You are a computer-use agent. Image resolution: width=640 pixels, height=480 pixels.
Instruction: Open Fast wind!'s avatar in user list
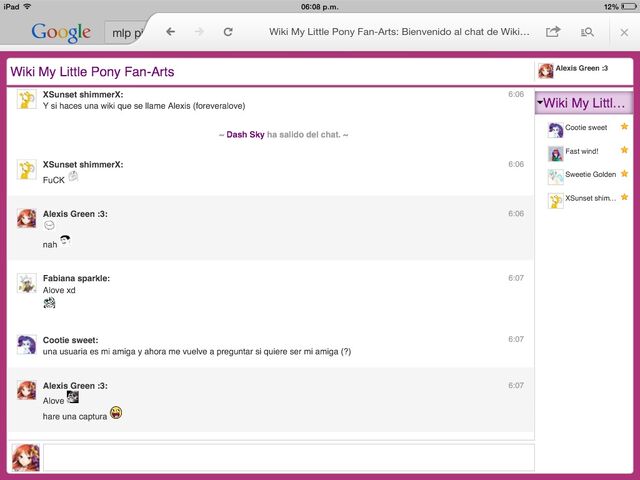[556, 154]
